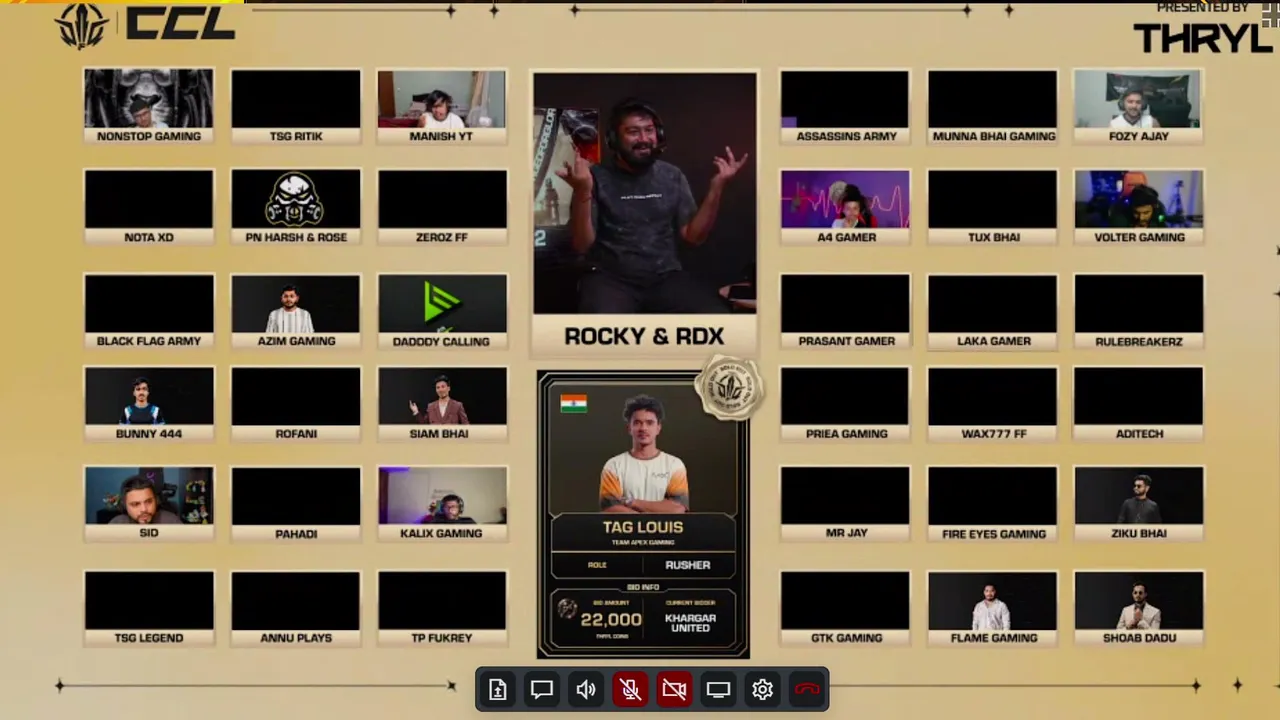Click the "RUSHER" role value

click(x=688, y=565)
